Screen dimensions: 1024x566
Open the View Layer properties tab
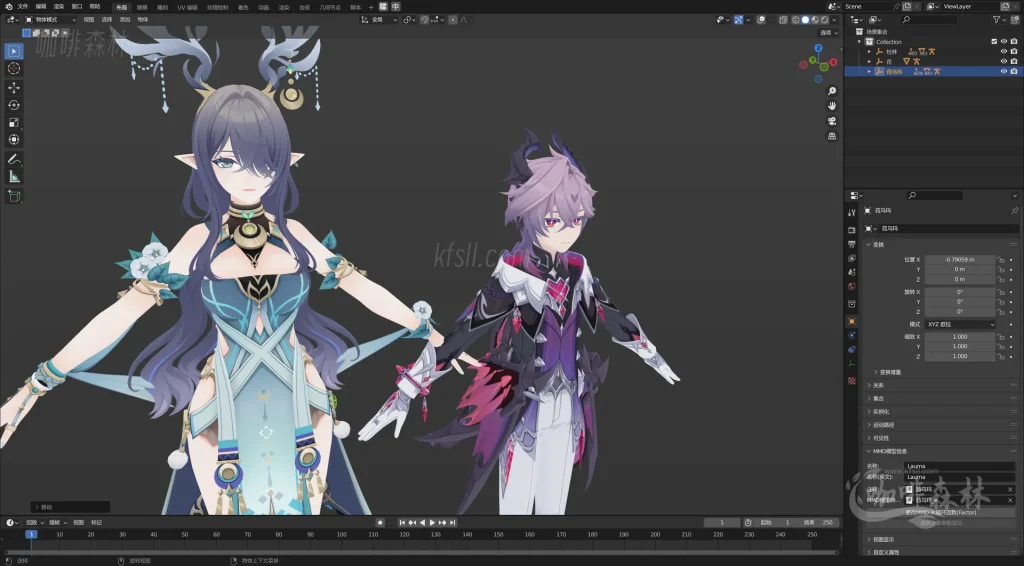(852, 259)
